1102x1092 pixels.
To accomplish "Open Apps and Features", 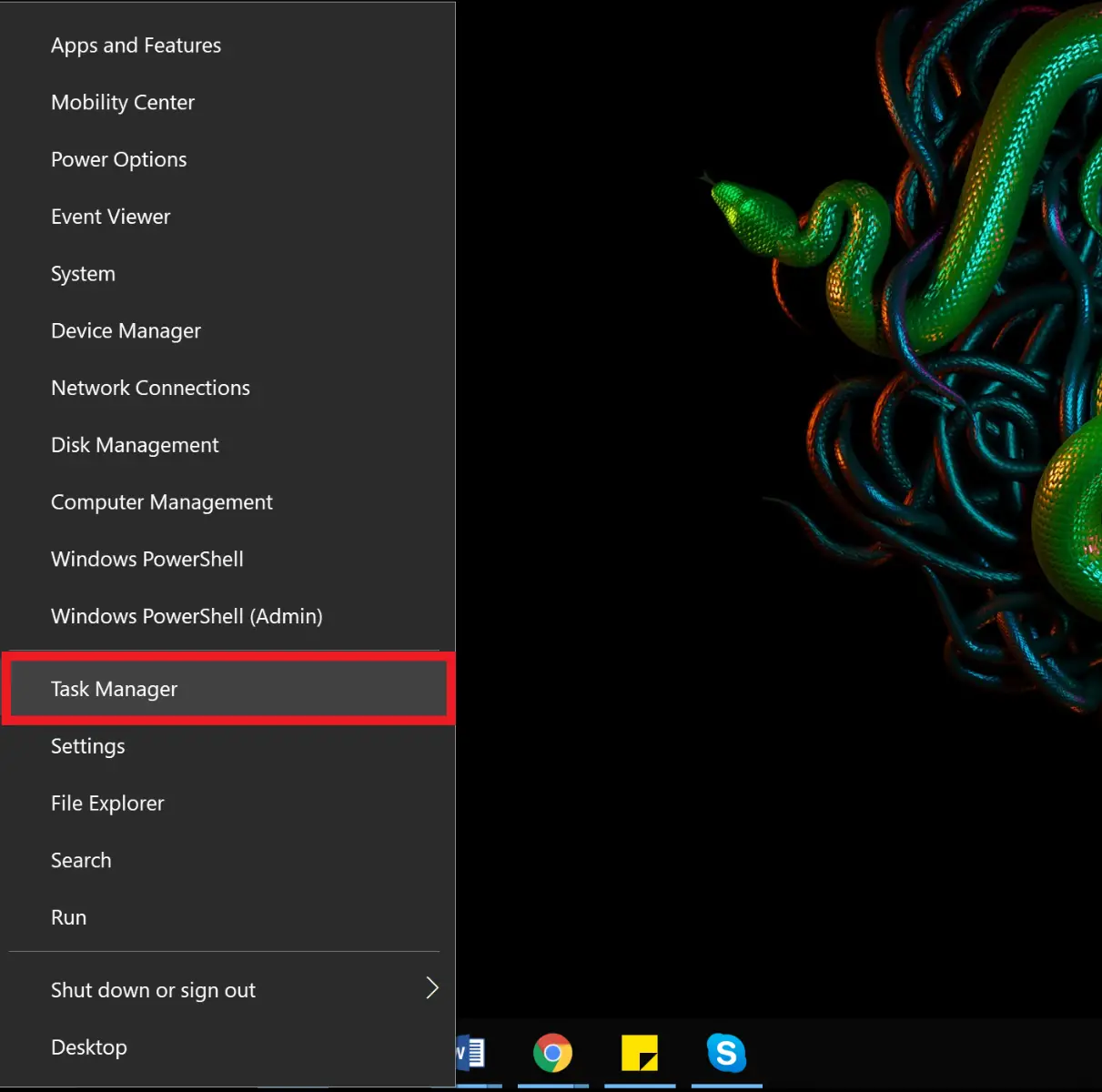I will coord(136,45).
